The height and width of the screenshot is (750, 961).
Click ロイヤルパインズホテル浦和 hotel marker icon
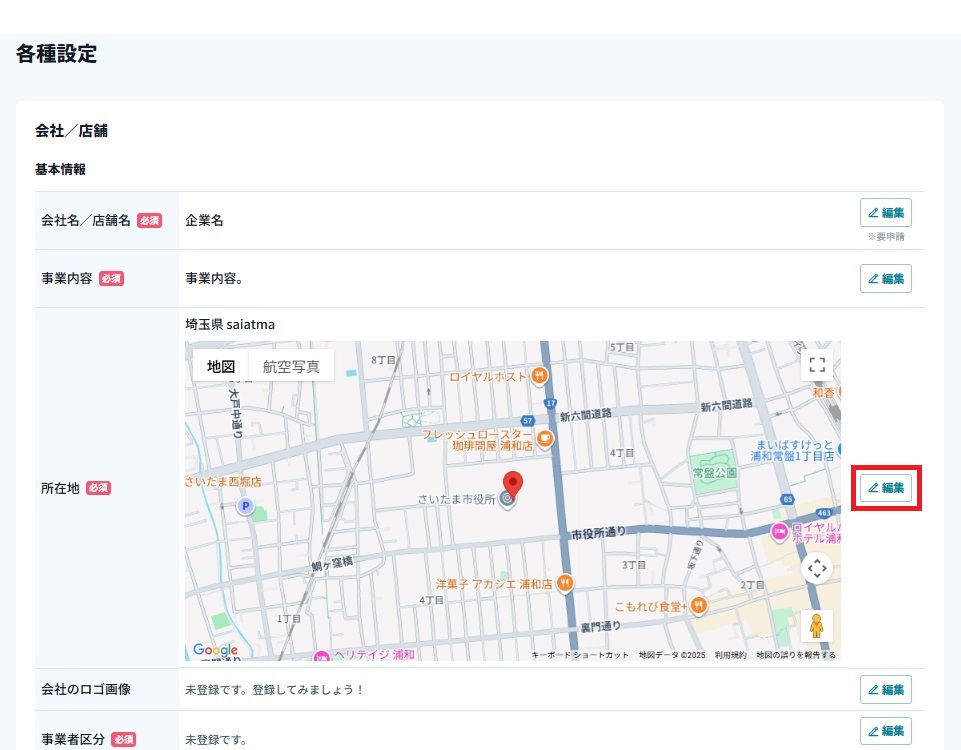tap(780, 532)
